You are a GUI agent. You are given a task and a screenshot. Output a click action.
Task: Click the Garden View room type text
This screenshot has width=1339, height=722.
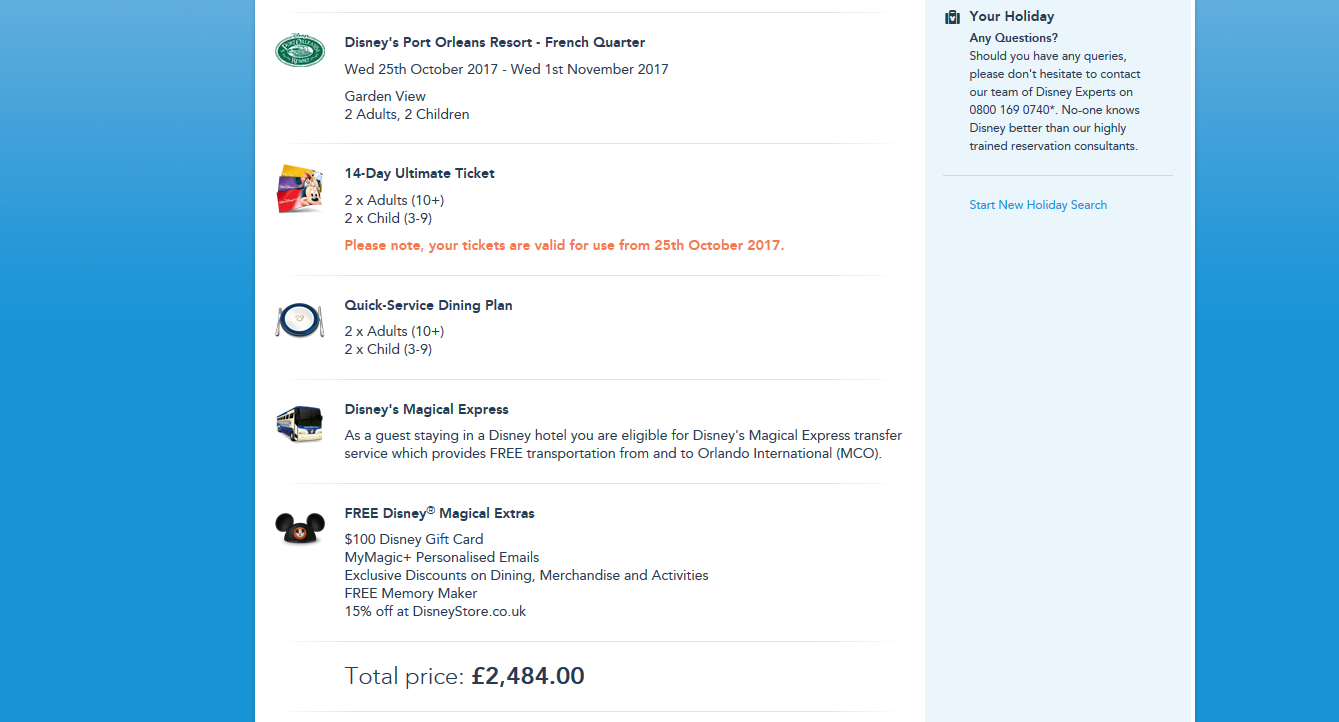385,96
